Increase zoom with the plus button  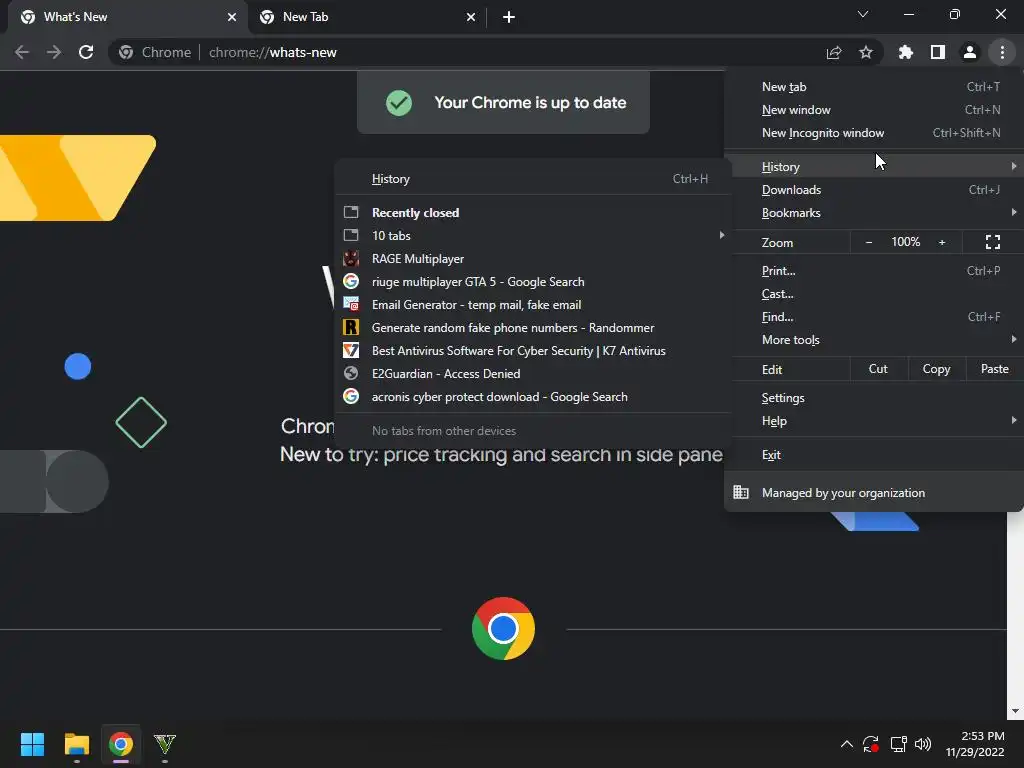[x=942, y=242]
